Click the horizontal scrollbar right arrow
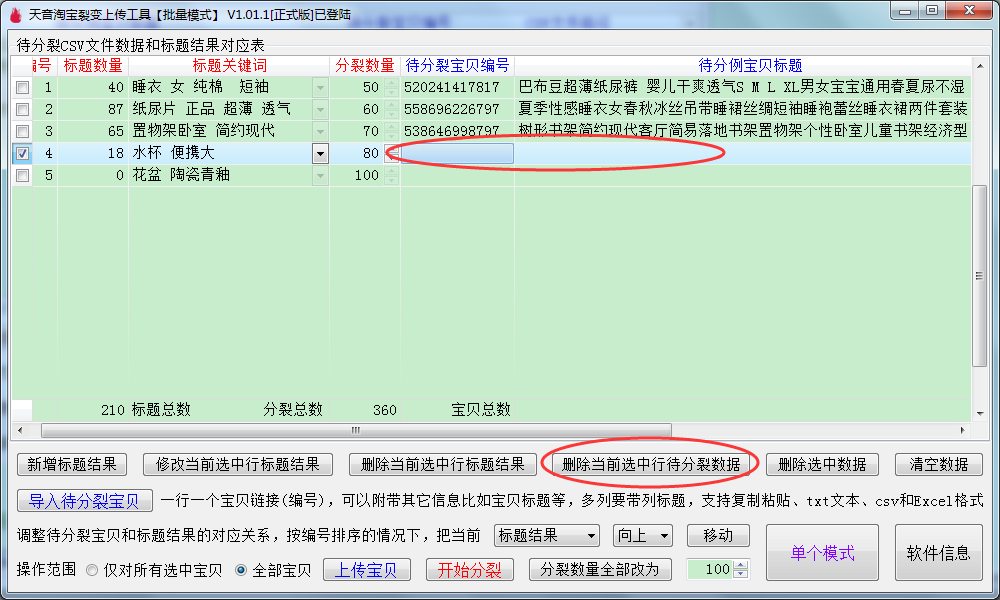 tap(963, 430)
